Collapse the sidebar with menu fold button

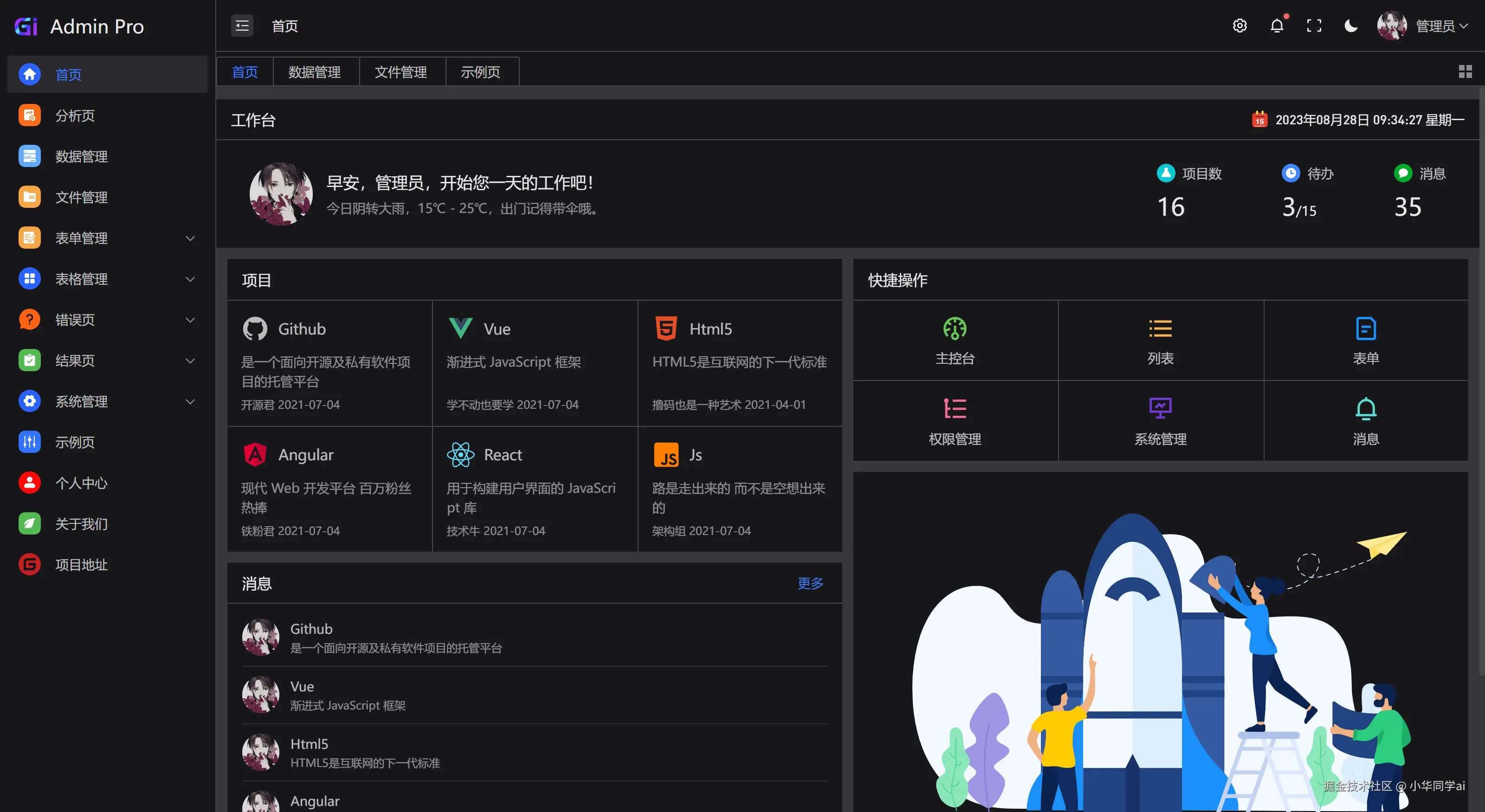point(242,26)
